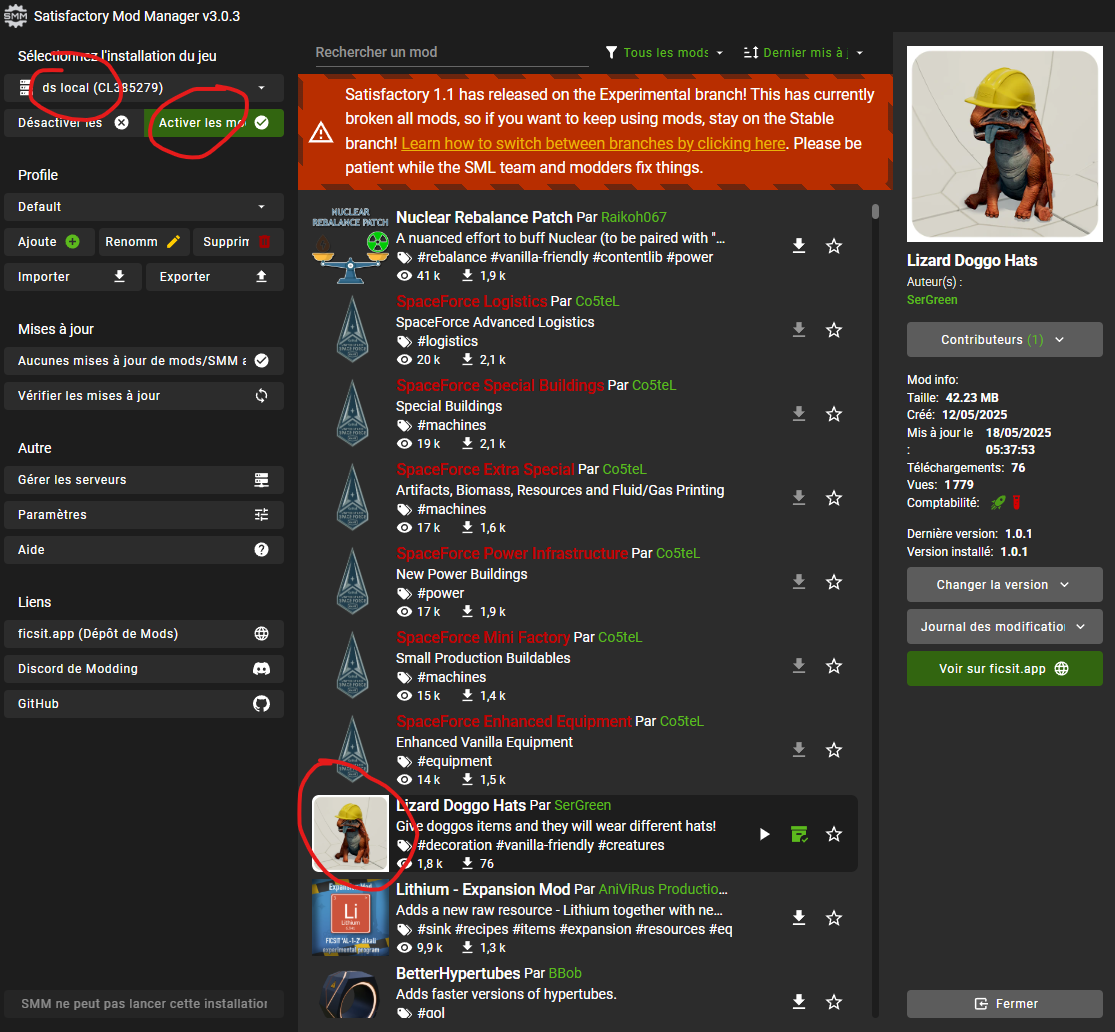Screen dimensions: 1115x1032
Task: Click Lizard Doggo Hats list thumbnail
Action: coord(351,834)
